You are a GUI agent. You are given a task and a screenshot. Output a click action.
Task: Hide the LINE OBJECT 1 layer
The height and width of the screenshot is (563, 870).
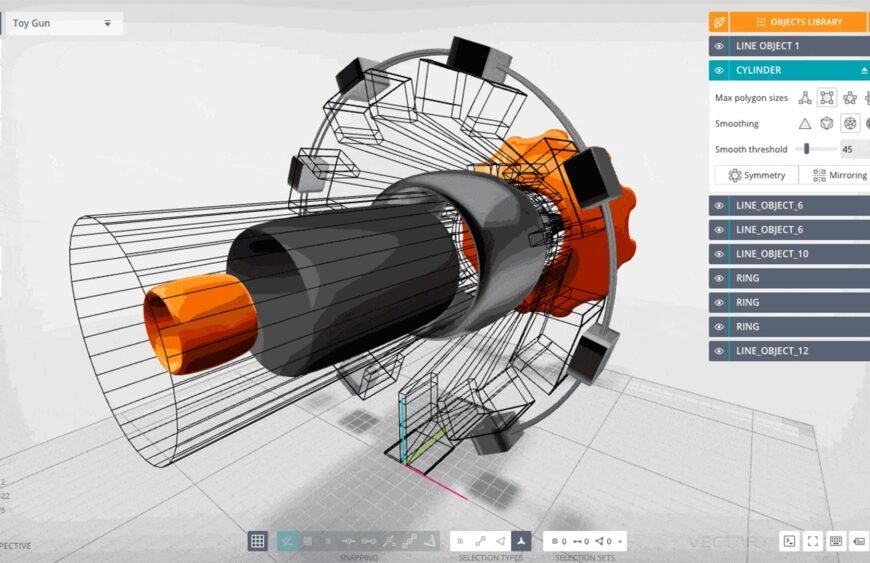click(x=719, y=46)
